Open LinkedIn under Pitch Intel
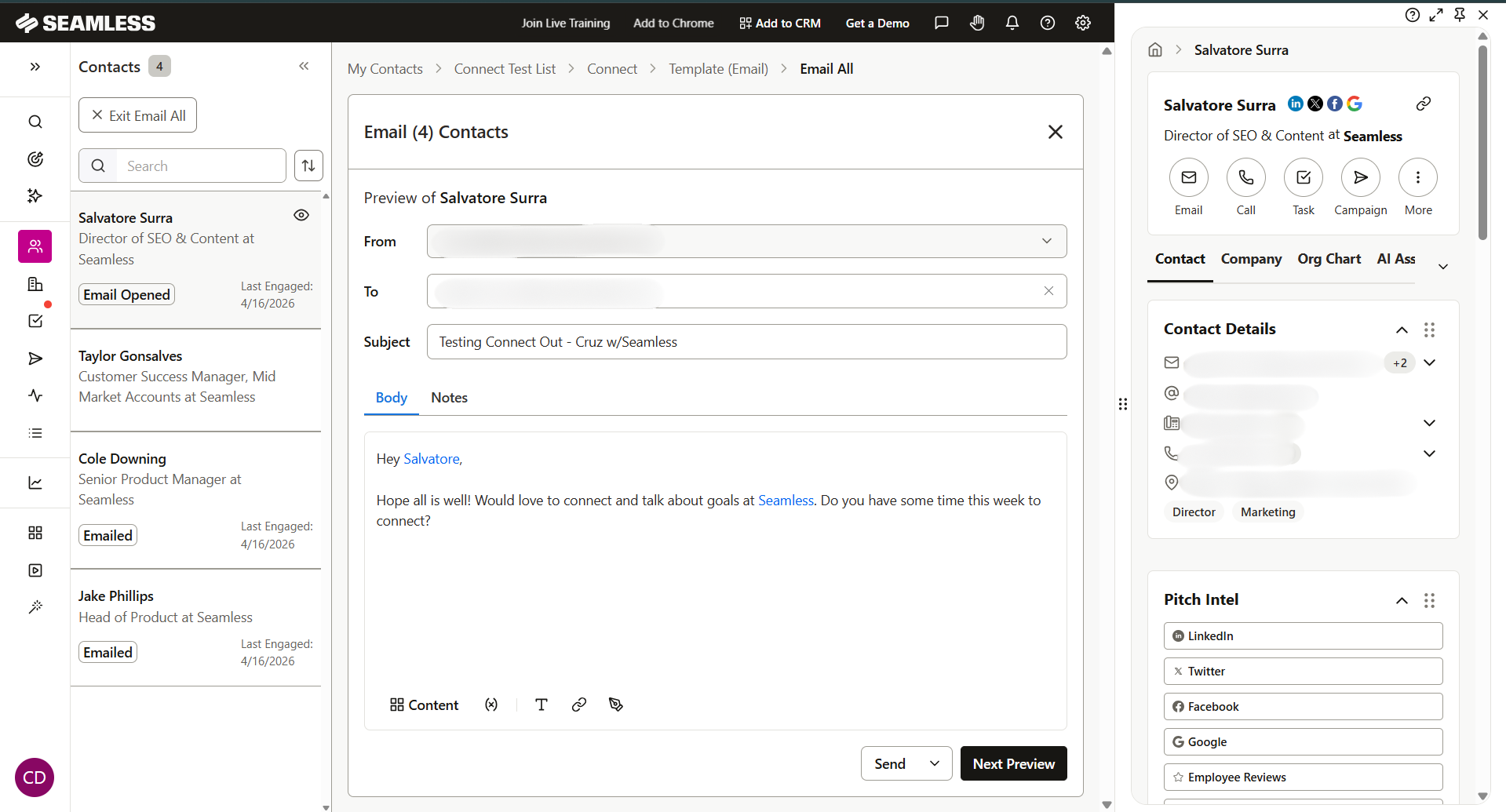 tap(1303, 636)
